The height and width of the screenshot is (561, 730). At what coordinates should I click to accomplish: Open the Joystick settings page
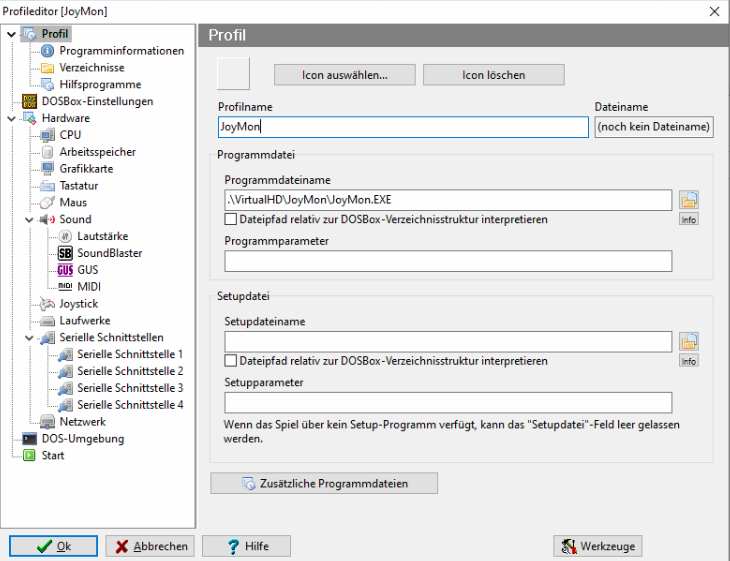click(78, 304)
